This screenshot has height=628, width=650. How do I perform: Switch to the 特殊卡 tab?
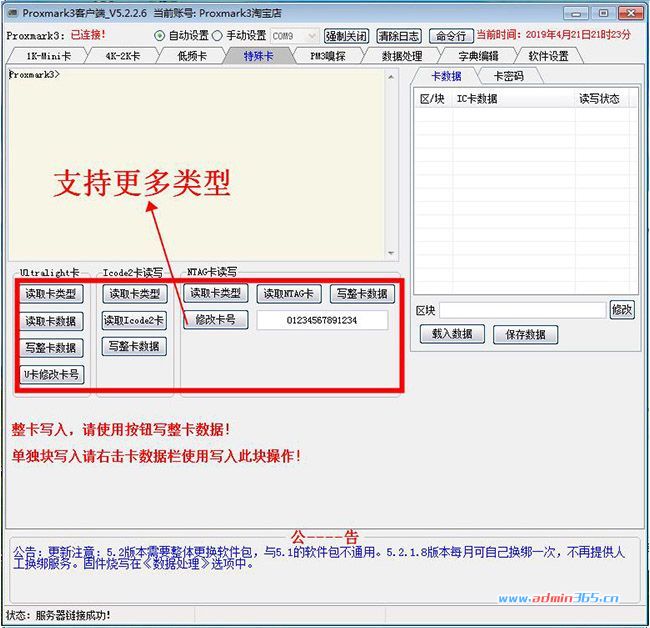tap(259, 56)
